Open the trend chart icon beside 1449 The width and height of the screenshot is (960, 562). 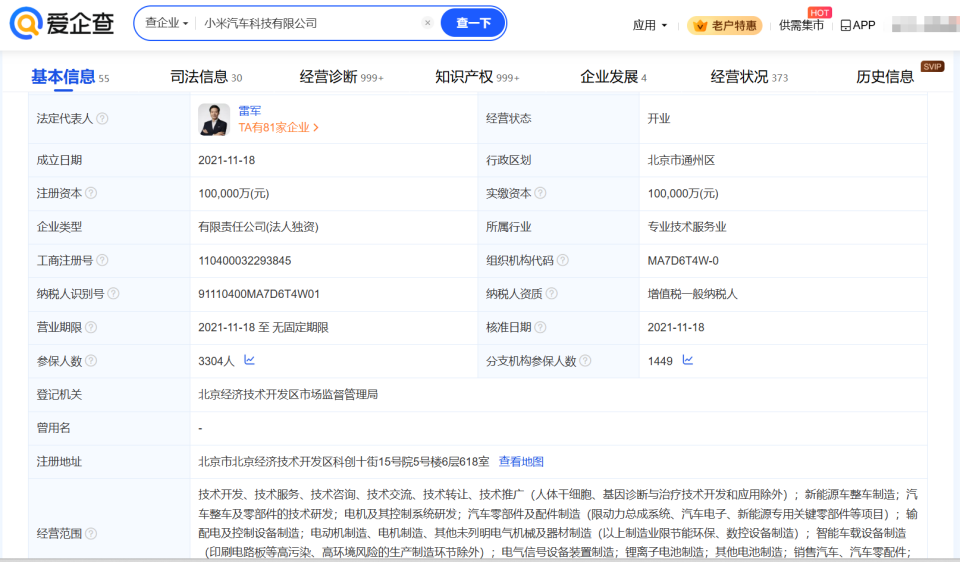[x=688, y=360]
